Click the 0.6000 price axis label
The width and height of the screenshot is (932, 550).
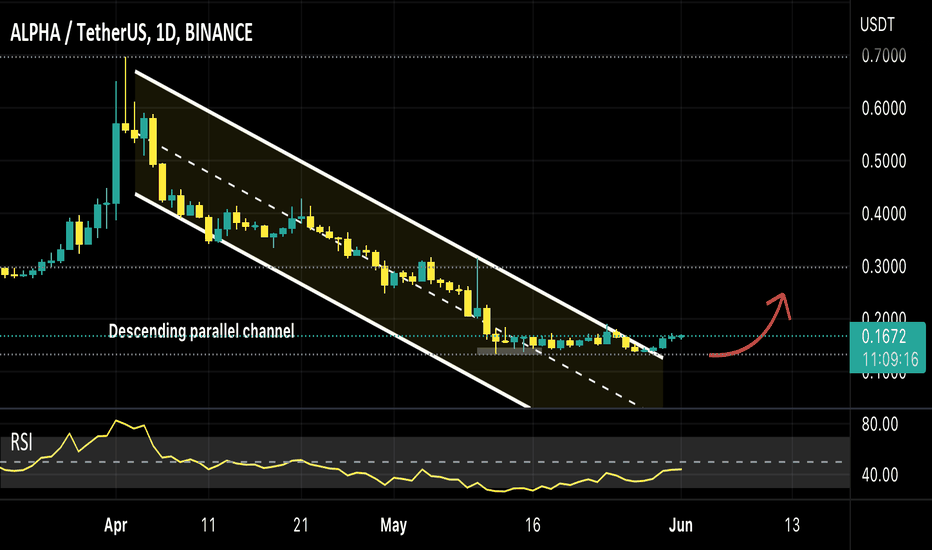tap(884, 108)
